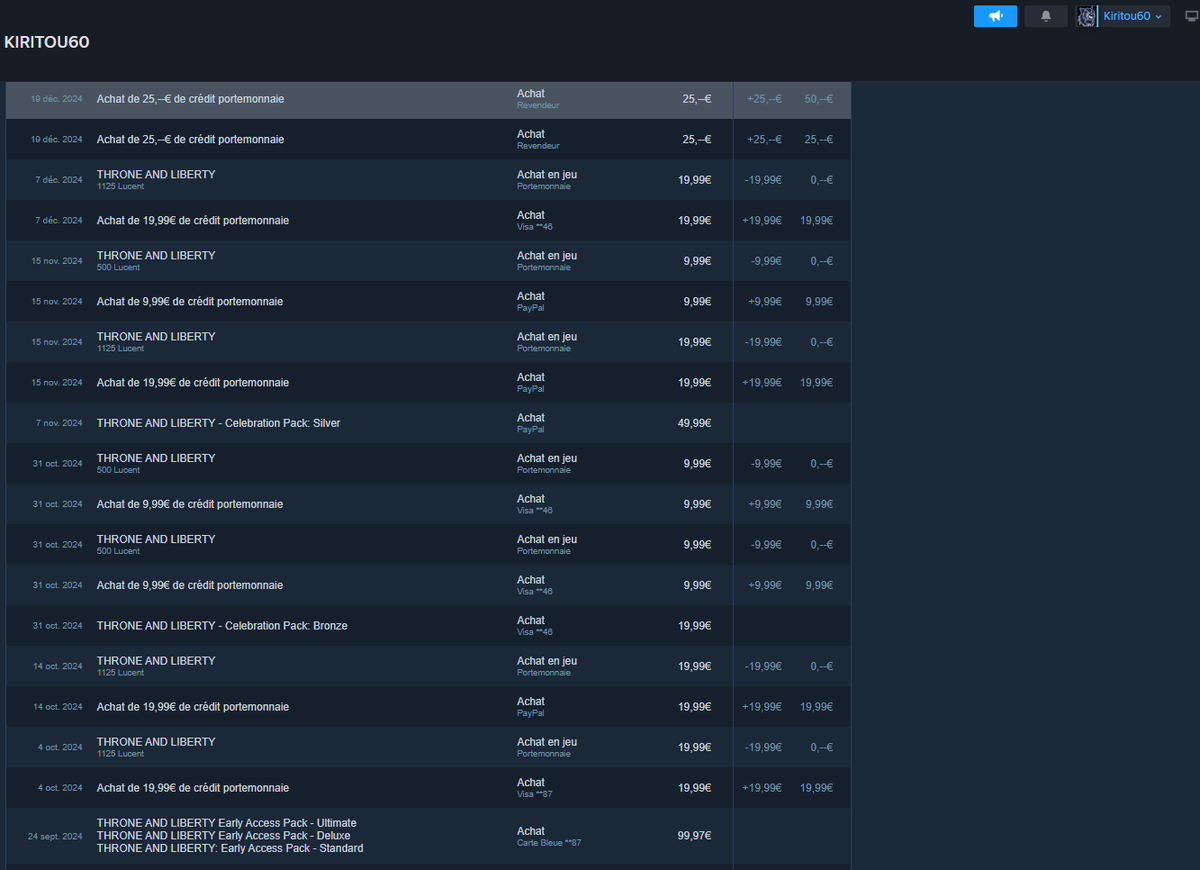Open the 14 oct. 2024 1125 Lucent purchase
This screenshot has width=1200, height=870.
click(428, 666)
